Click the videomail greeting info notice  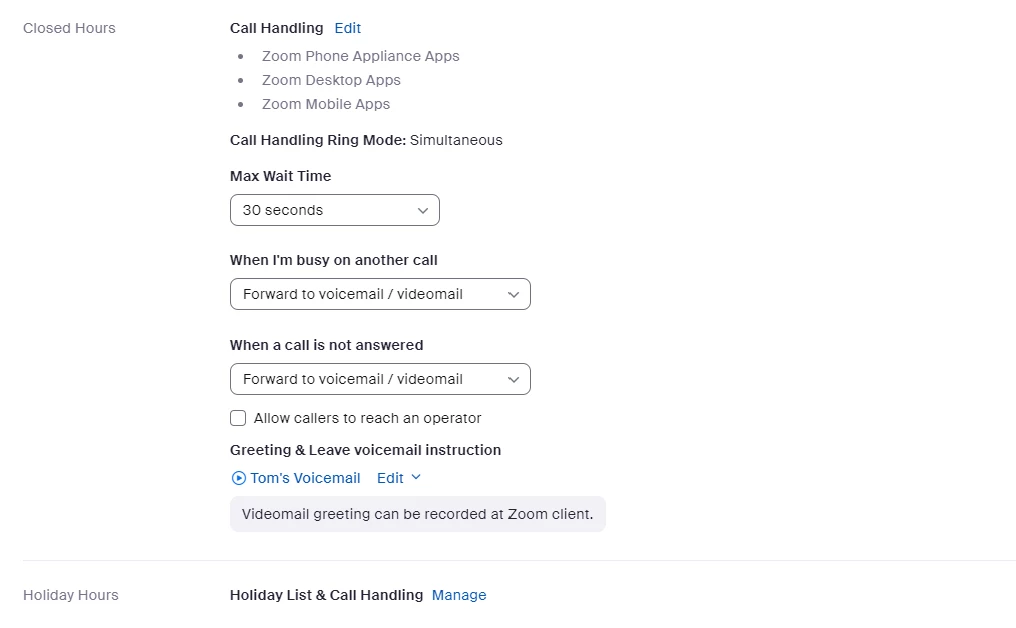(x=417, y=514)
